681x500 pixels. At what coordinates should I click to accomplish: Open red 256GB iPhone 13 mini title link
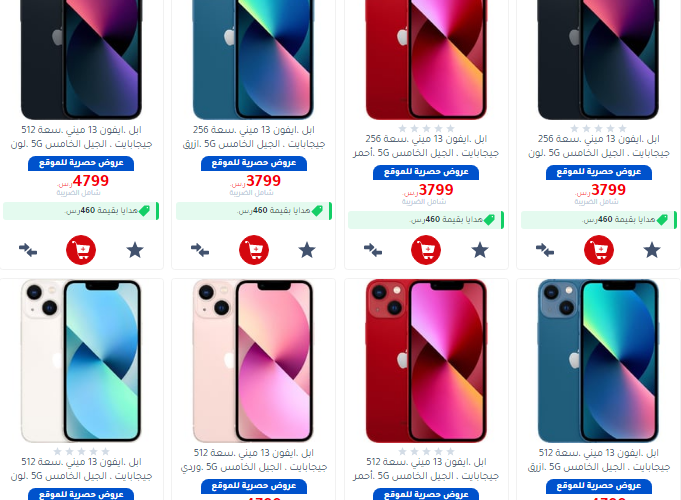(426, 146)
